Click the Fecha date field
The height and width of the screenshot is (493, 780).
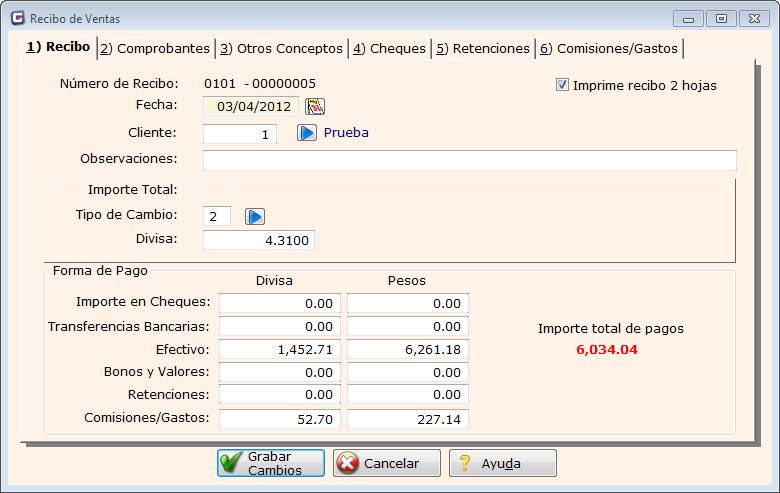[x=251, y=107]
